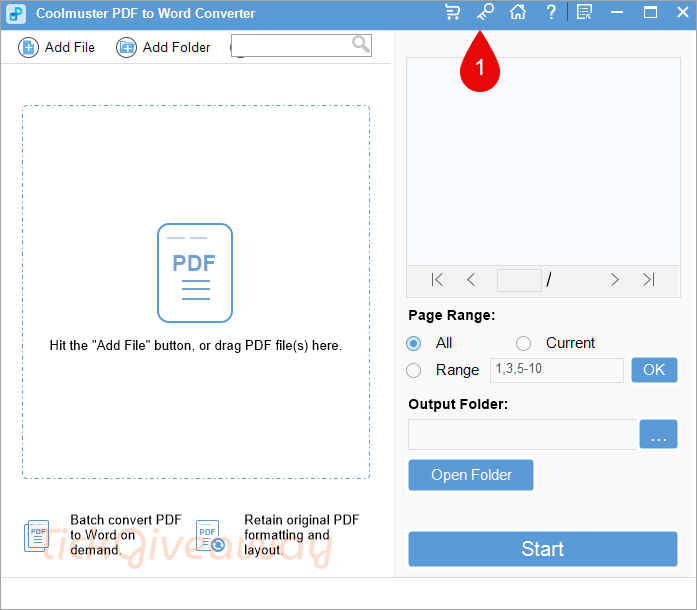Click the register key icon
The image size is (697, 610).
pos(485,12)
